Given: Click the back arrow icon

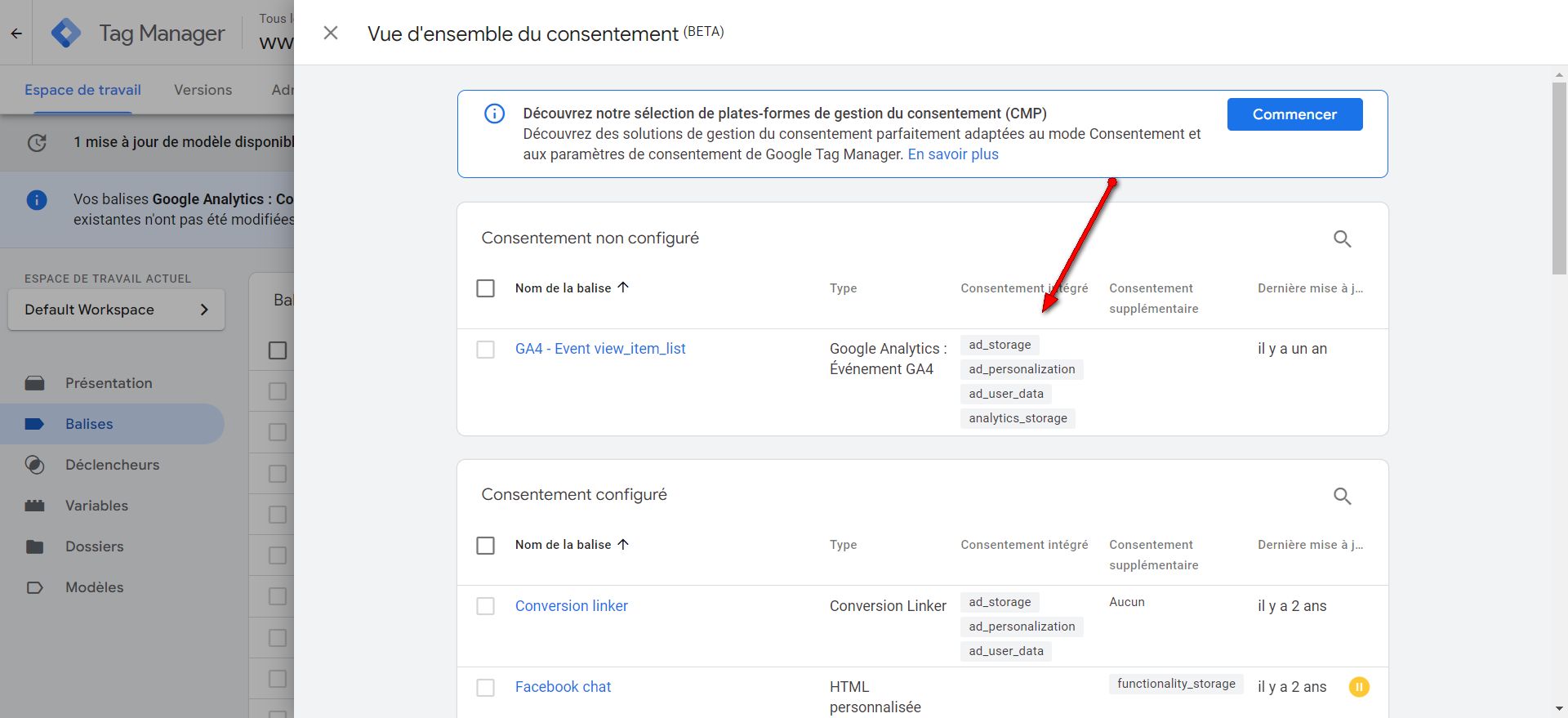Looking at the screenshot, I should (16, 33).
